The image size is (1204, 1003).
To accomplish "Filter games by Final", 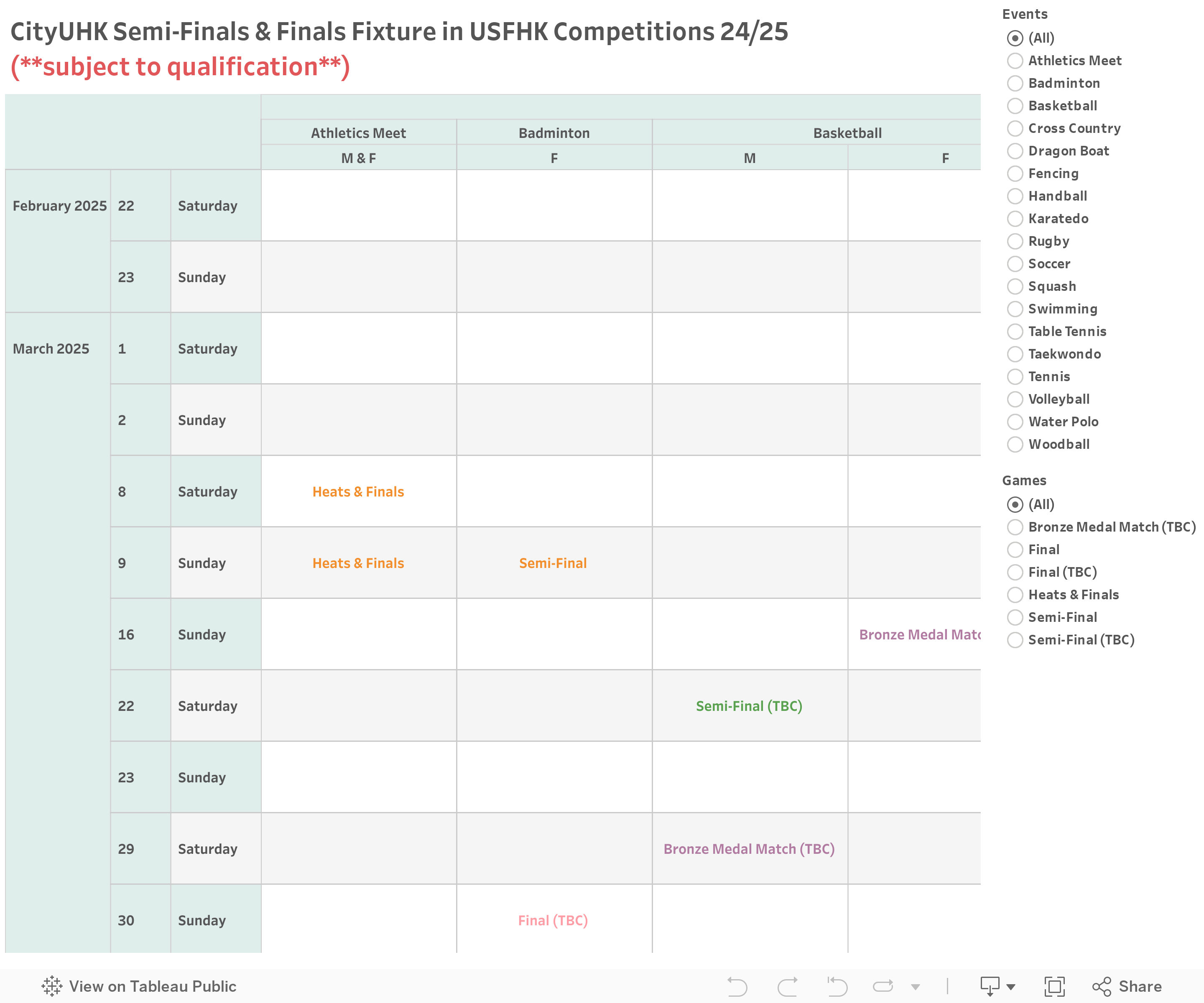I will pos(1015,550).
